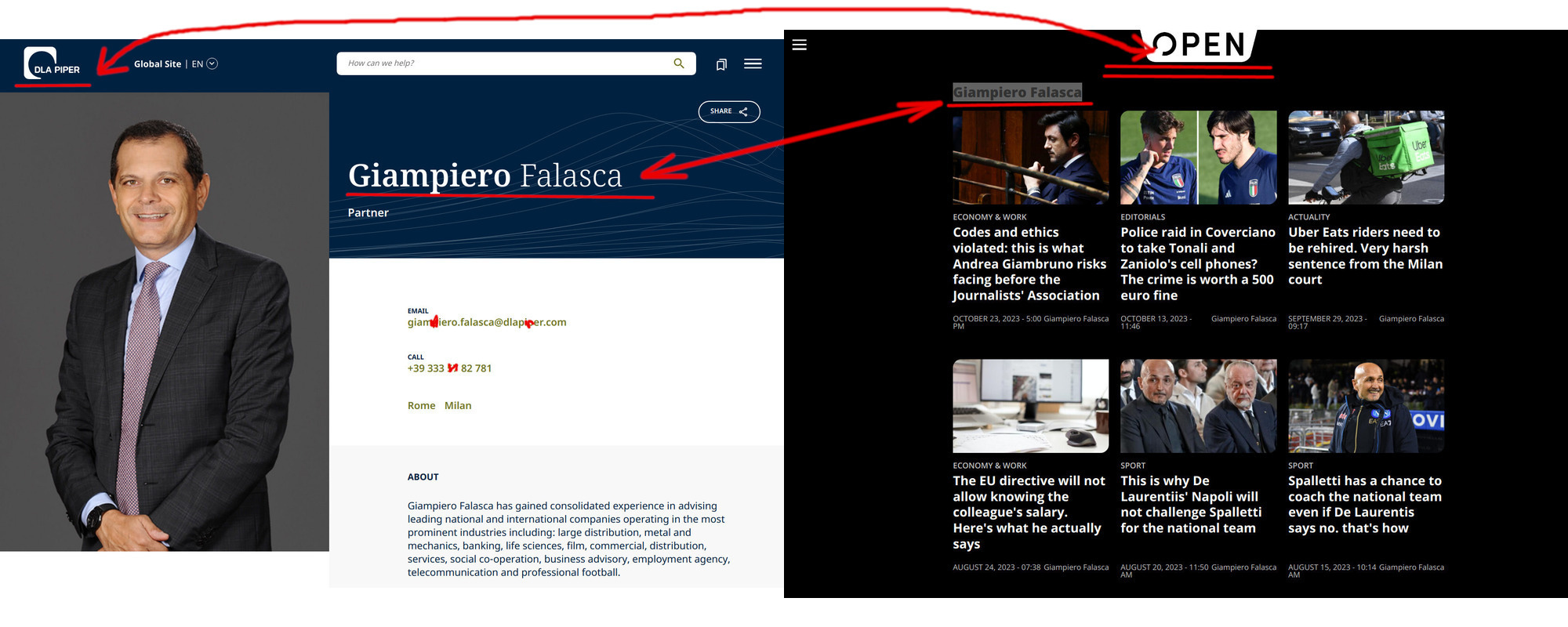Open the bookmarks icon in DLA Piper header
The width and height of the screenshot is (1568, 627).
click(721, 64)
